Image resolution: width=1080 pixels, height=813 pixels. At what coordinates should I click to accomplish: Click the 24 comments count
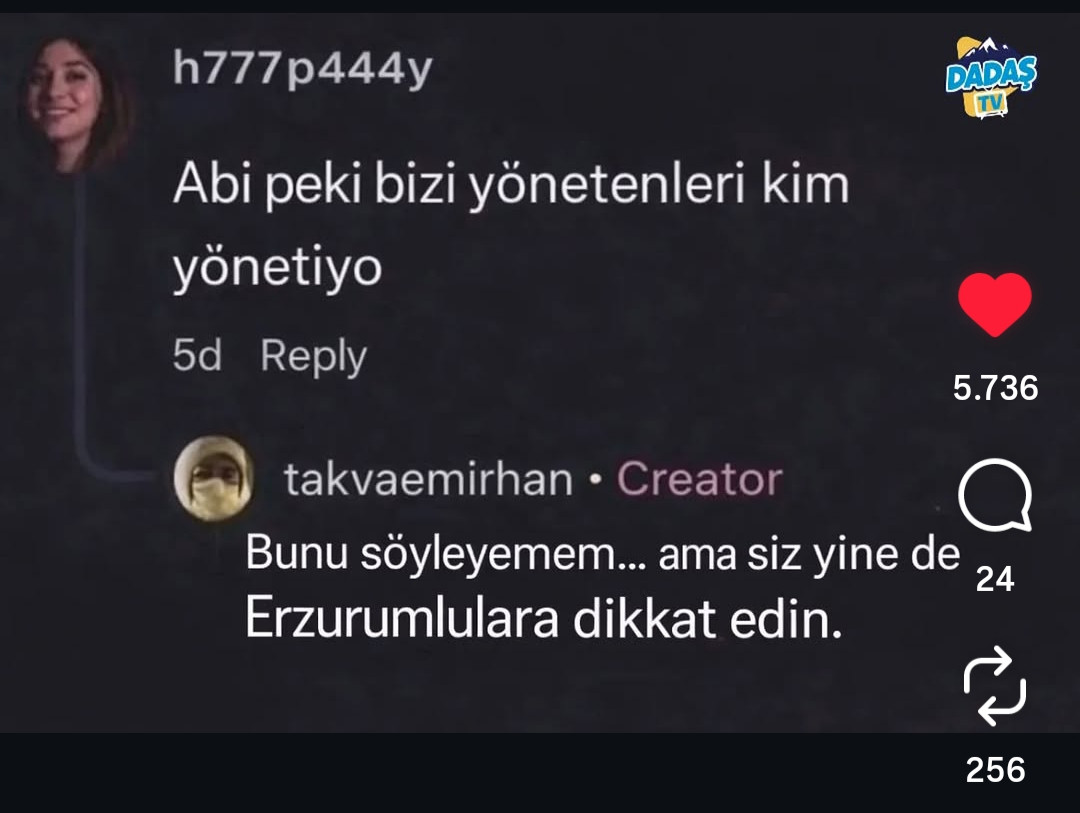[x=995, y=579]
